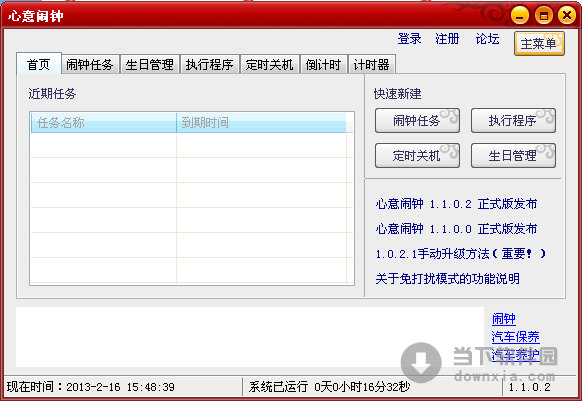Open 关于免打扰模式的功能说明 link
The image size is (582, 401).
click(448, 278)
